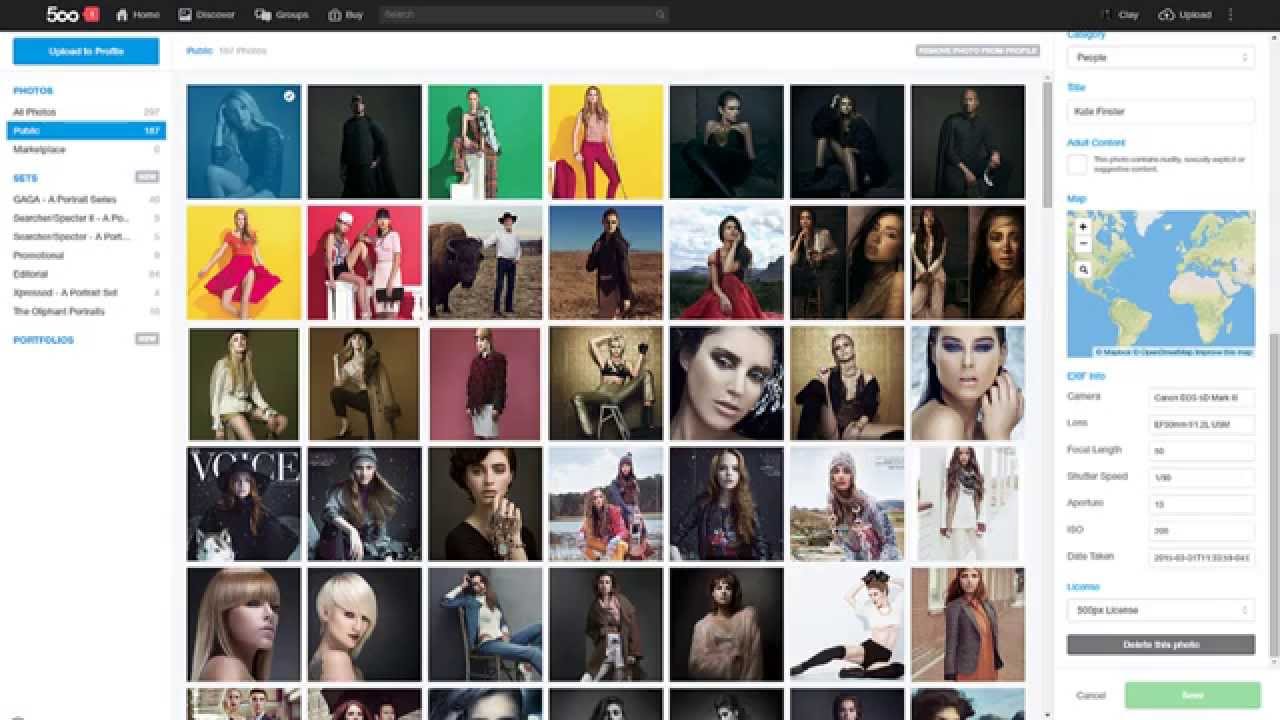Screen dimensions: 1280x720
Task: Create a new portfolio with NEW button
Action: (x=146, y=339)
